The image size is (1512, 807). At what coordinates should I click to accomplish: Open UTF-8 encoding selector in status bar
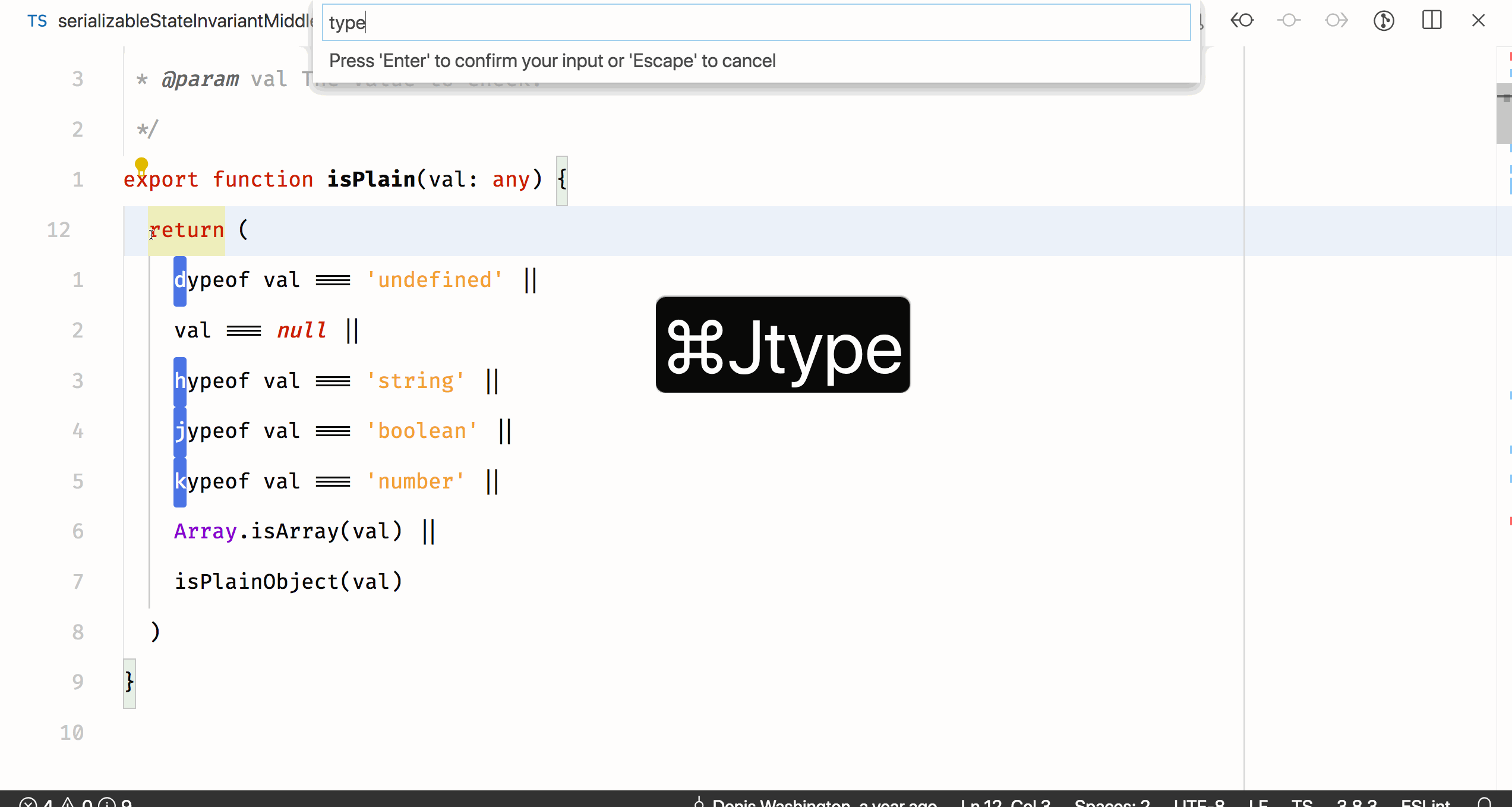click(x=1199, y=802)
